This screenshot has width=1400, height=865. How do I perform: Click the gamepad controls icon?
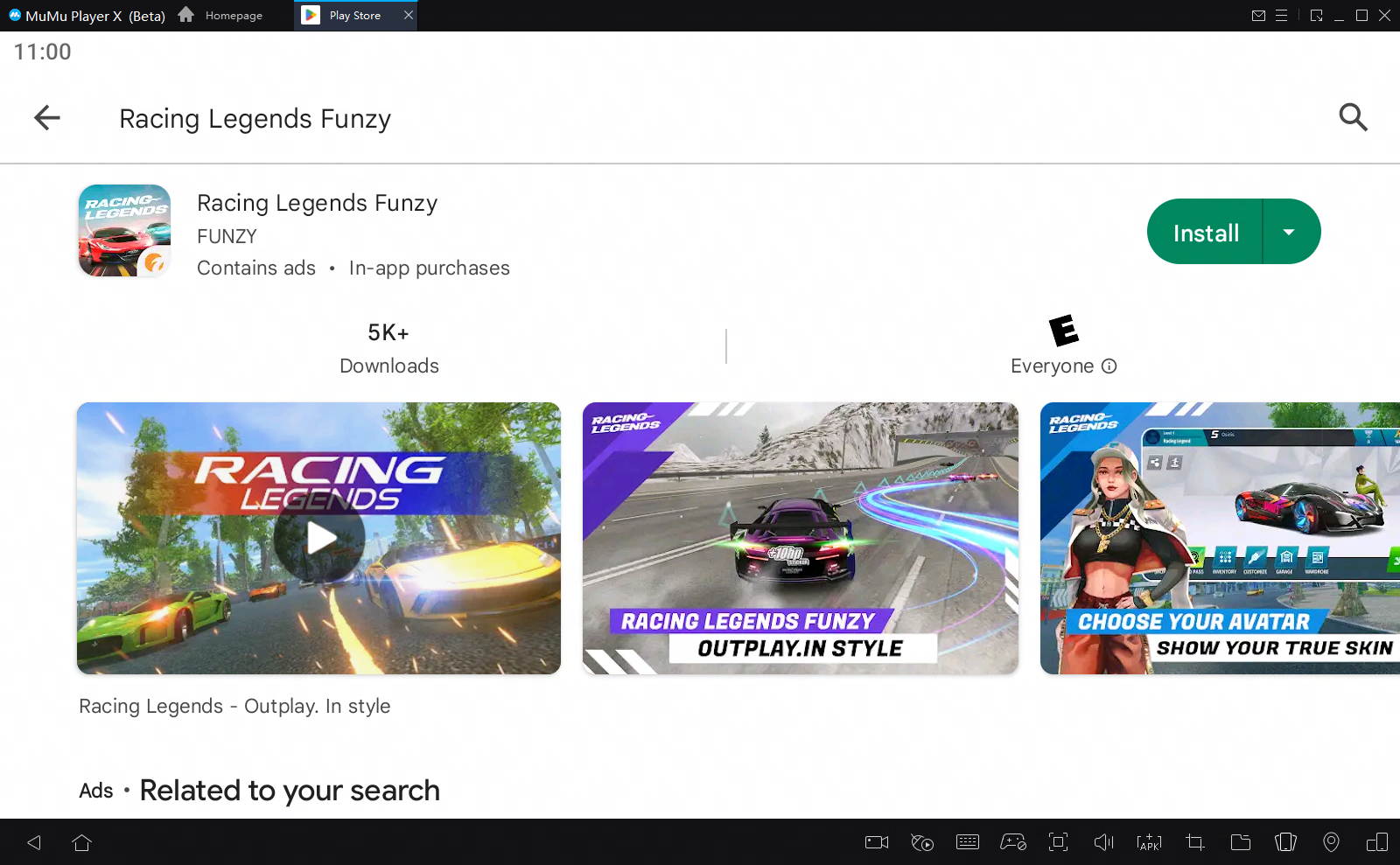(x=1012, y=842)
